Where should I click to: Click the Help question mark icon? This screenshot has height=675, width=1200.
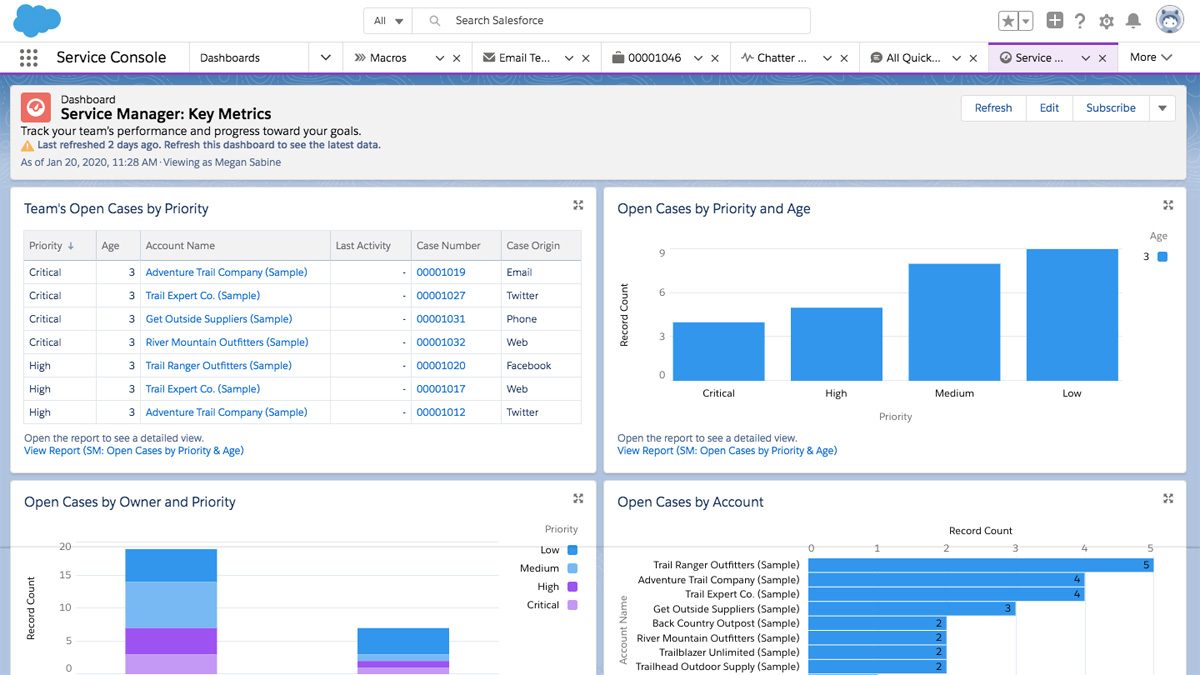1079,20
